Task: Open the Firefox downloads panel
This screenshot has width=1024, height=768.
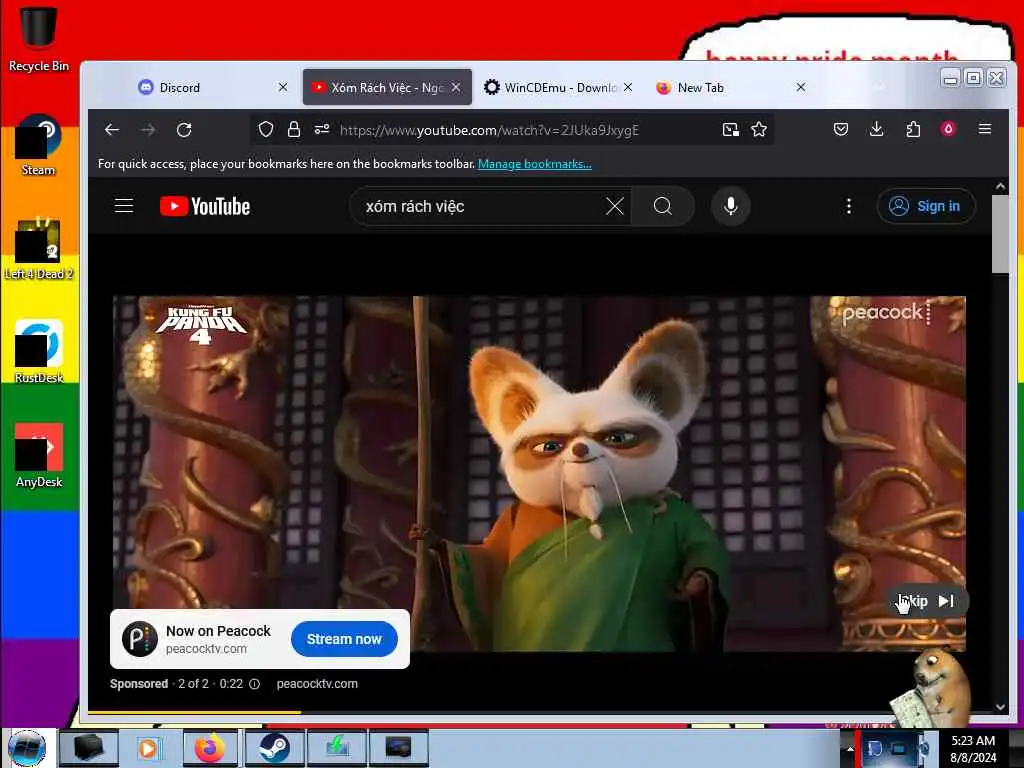Action: click(877, 129)
